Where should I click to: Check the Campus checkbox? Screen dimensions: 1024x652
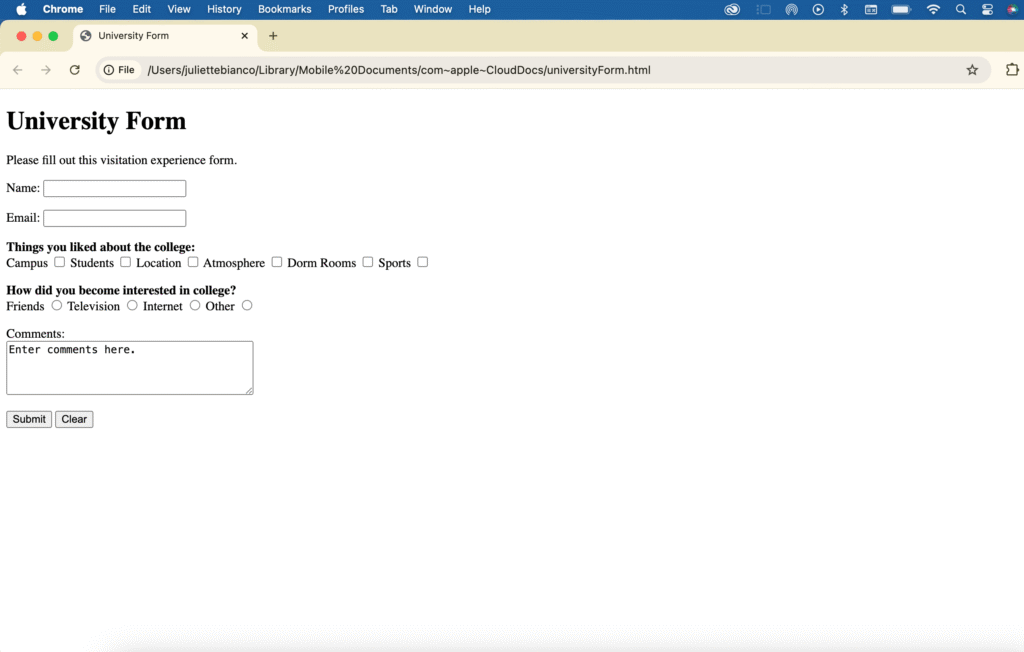(x=60, y=262)
